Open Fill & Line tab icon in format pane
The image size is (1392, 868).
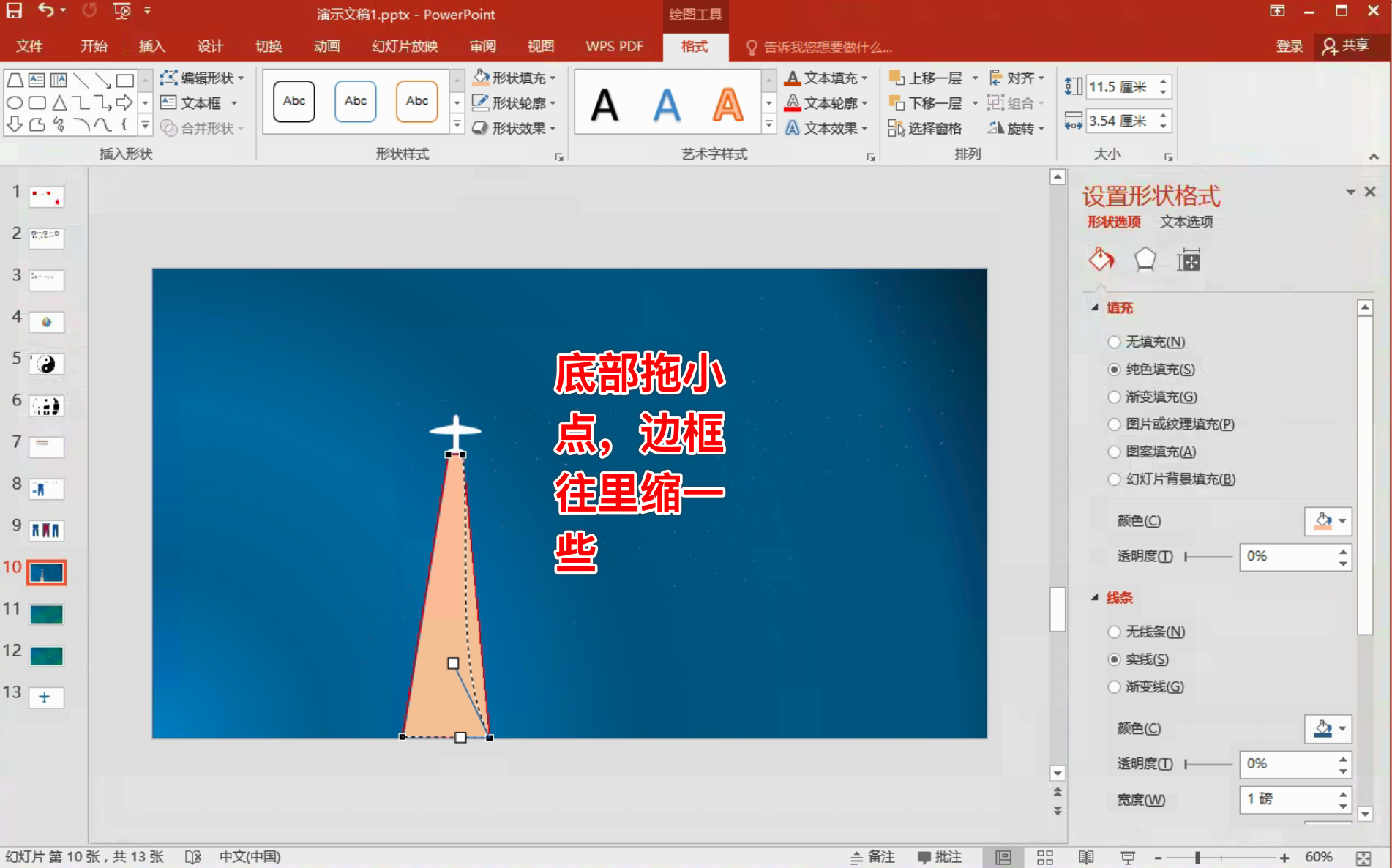[1101, 260]
